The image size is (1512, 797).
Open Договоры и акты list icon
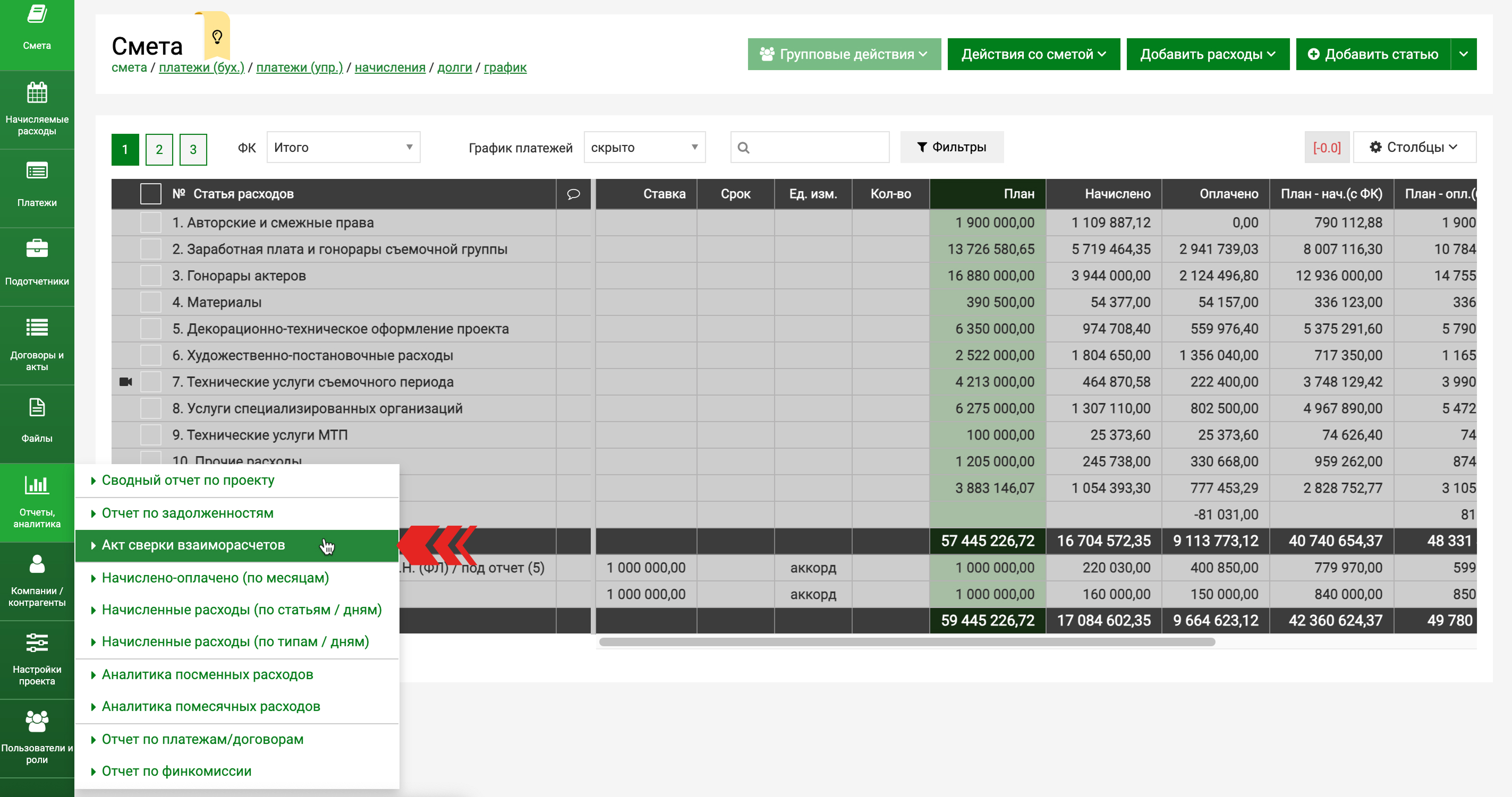[x=36, y=327]
